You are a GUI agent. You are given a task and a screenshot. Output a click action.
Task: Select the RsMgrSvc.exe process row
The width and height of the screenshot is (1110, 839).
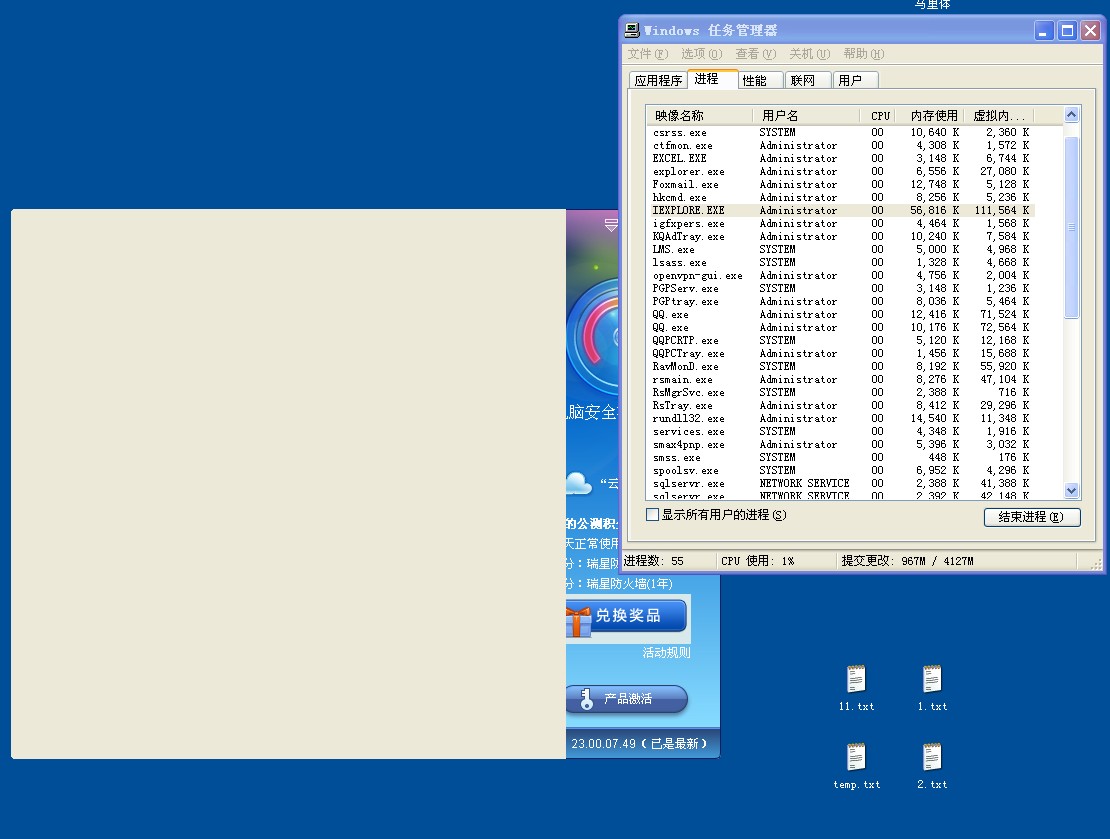click(x=841, y=392)
